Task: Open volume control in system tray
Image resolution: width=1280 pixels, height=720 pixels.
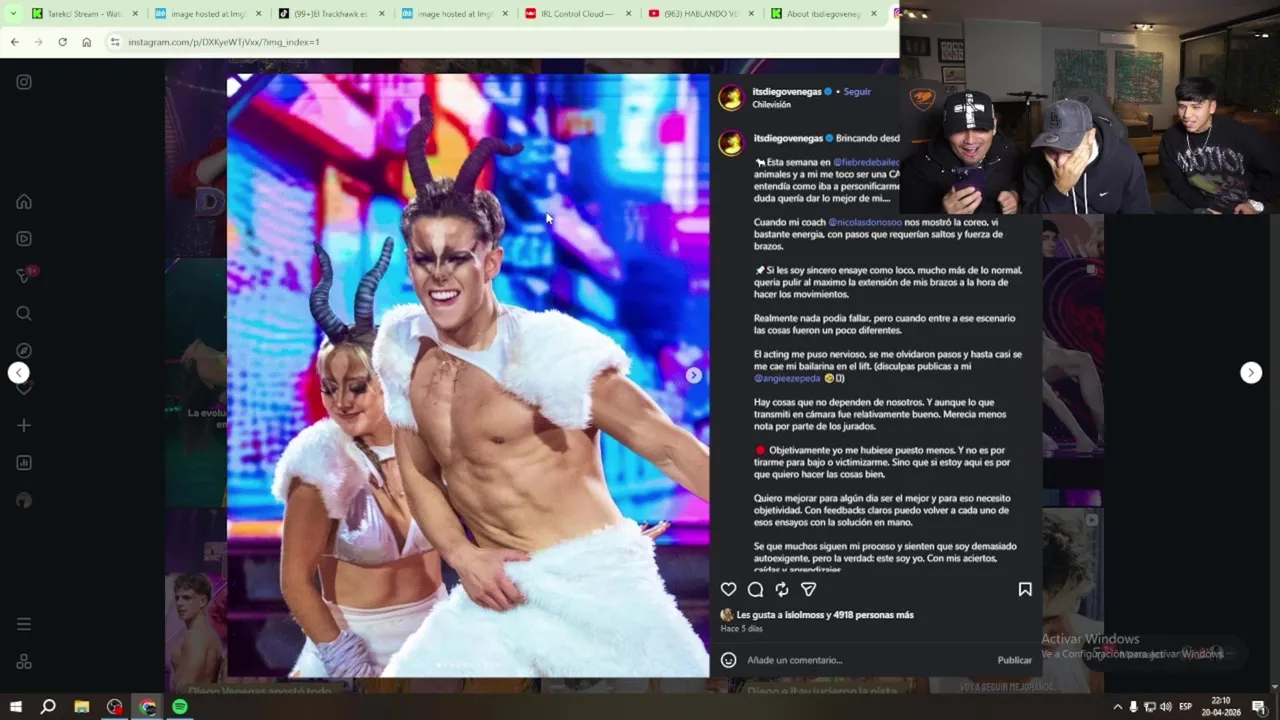Action: click(1166, 707)
